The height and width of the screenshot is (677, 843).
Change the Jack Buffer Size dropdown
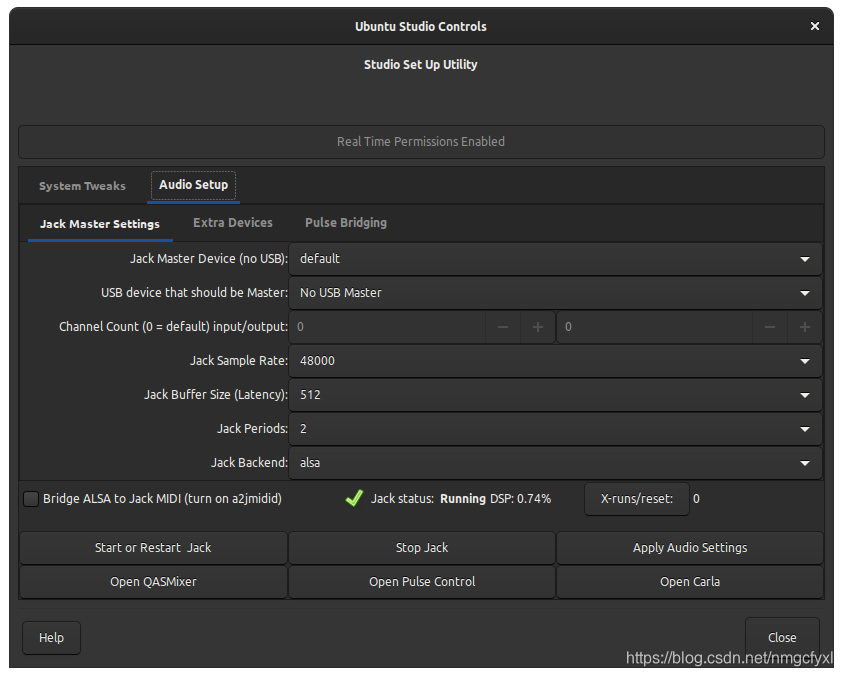[x=555, y=395]
